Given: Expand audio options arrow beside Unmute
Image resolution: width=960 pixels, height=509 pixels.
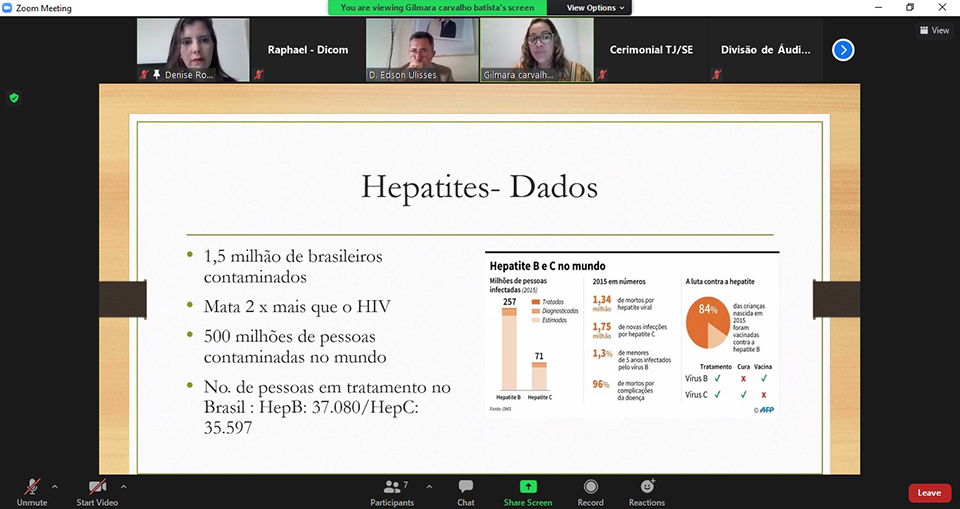Looking at the screenshot, I should point(55,487).
